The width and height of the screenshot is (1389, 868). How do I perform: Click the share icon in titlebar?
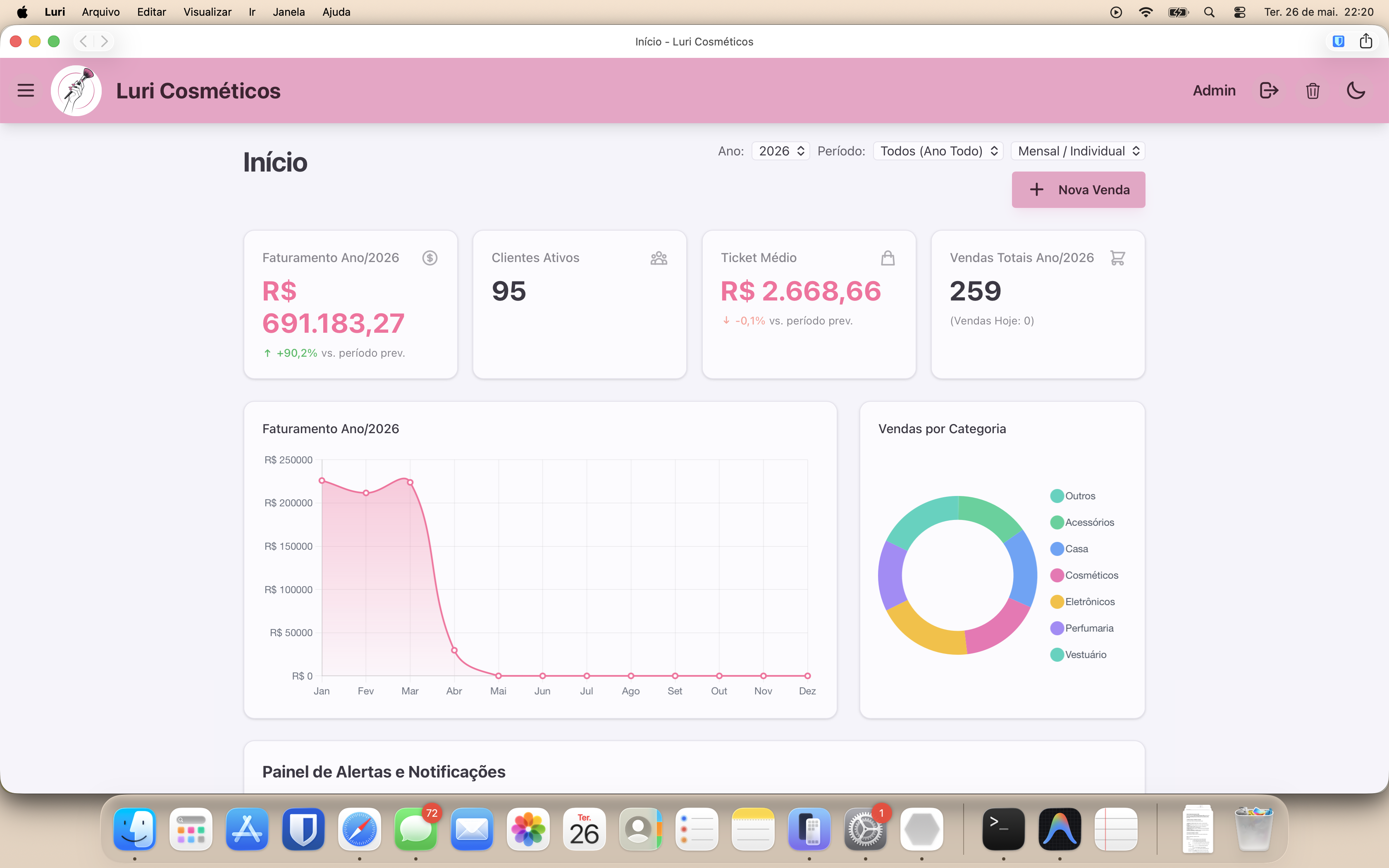tap(1366, 41)
